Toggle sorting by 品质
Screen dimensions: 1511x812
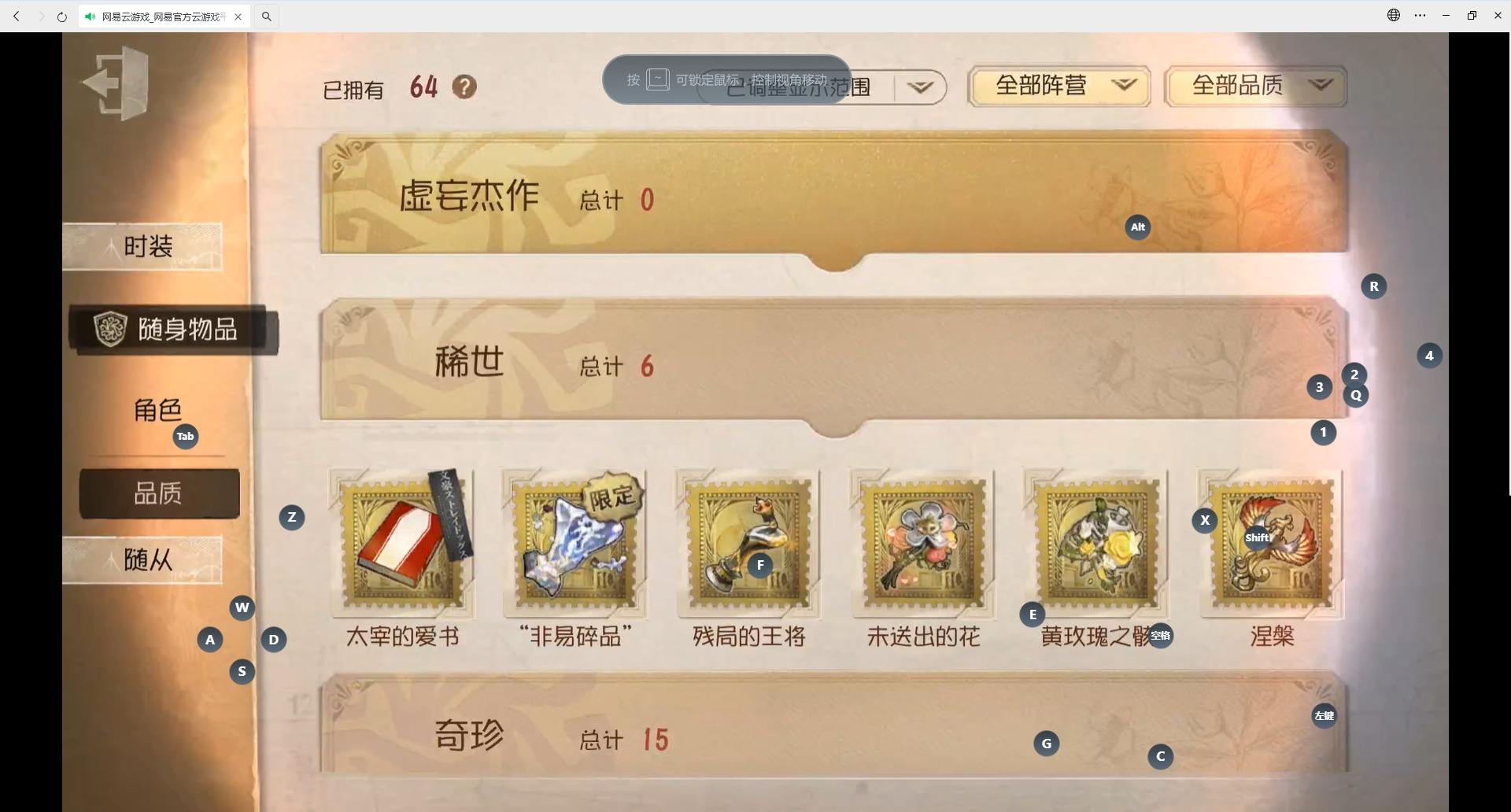pyautogui.click(x=159, y=493)
